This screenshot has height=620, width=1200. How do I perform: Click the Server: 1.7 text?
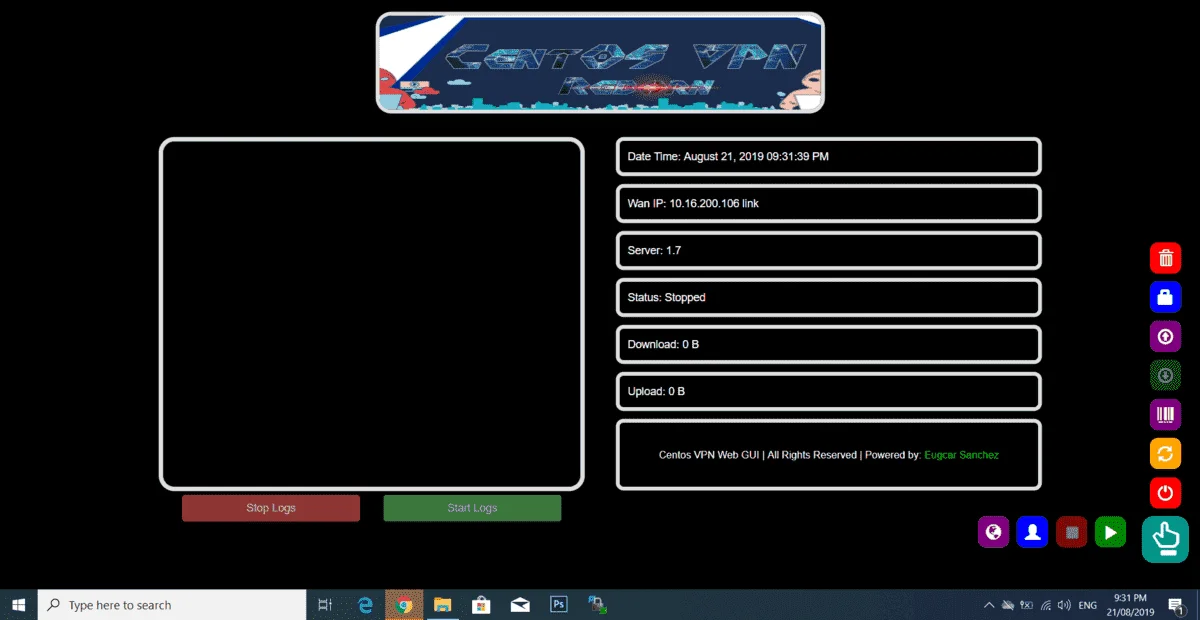click(x=654, y=251)
